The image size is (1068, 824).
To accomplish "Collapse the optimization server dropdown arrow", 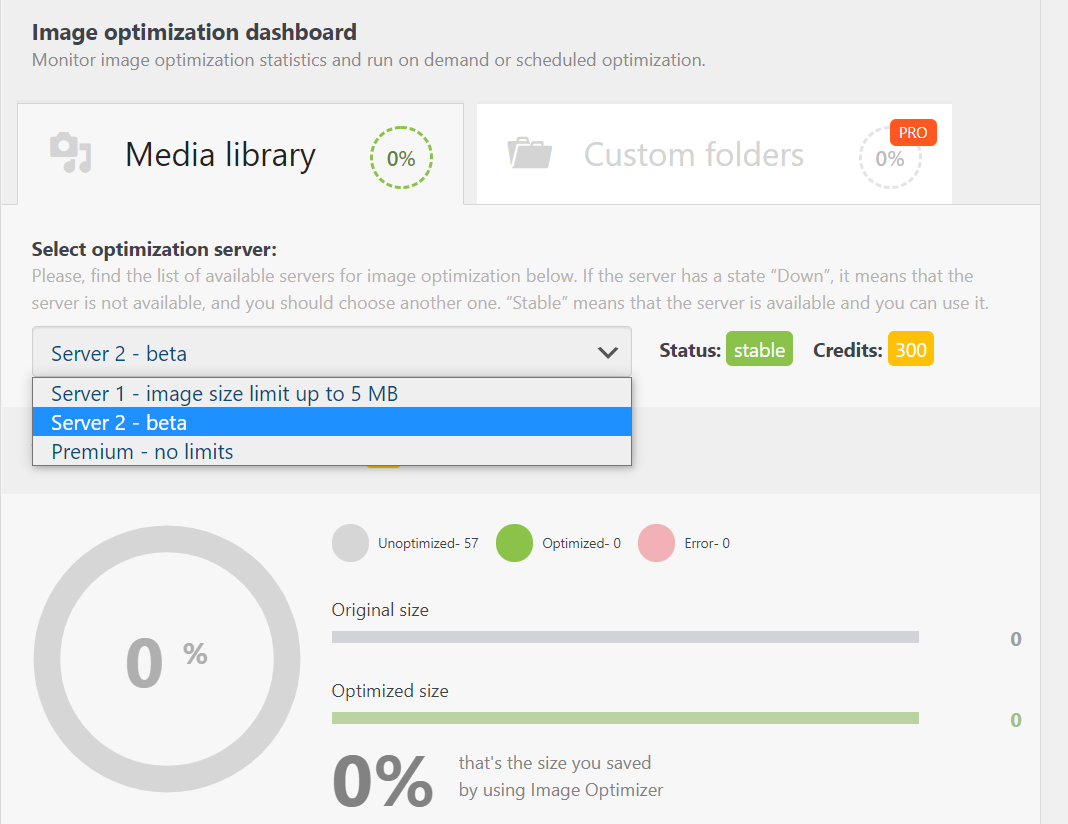I will coord(607,352).
